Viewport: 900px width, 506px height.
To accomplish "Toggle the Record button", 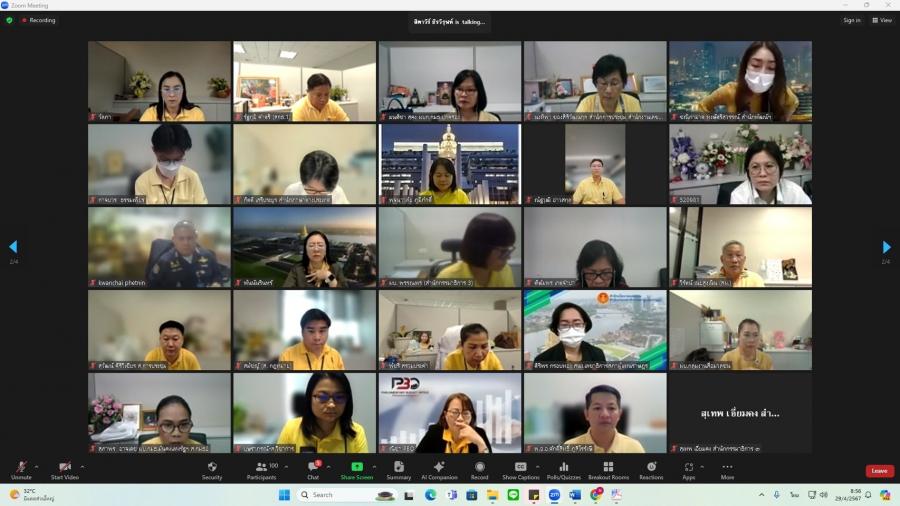I will tap(479, 469).
